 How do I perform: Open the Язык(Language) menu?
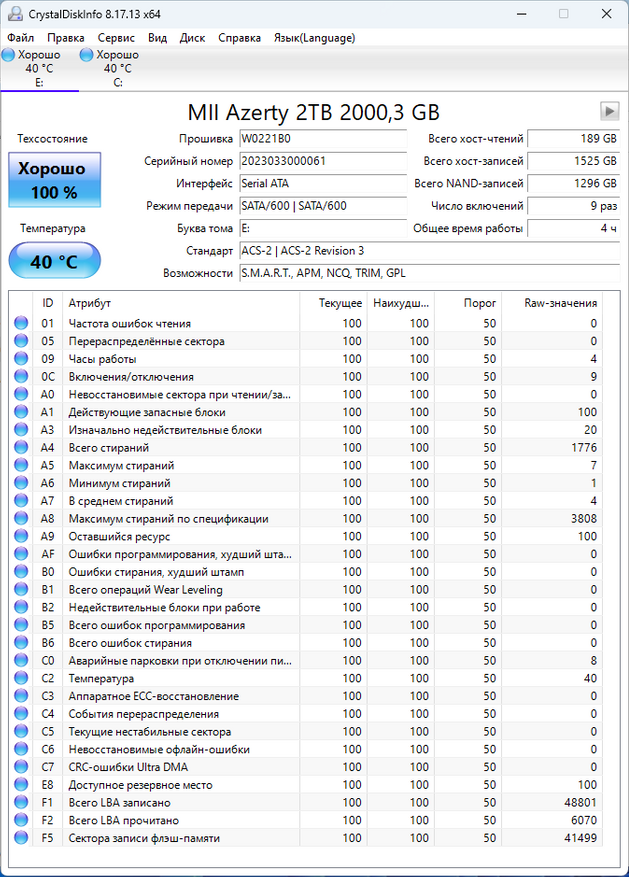click(314, 37)
